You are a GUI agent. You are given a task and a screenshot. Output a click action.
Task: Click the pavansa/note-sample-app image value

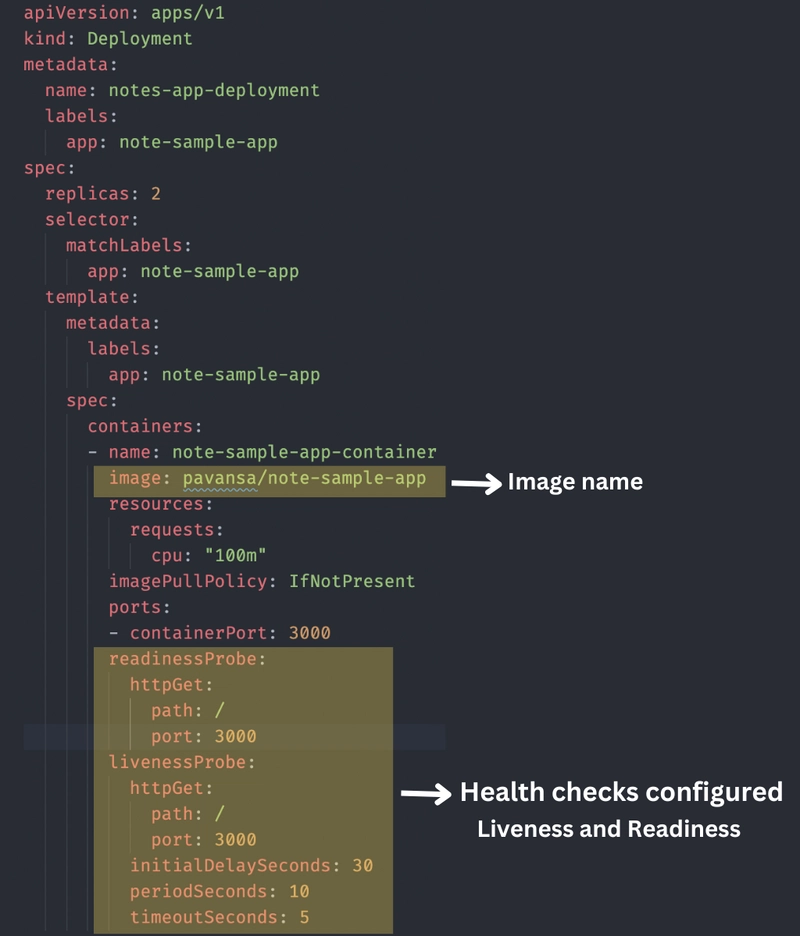coord(304,478)
